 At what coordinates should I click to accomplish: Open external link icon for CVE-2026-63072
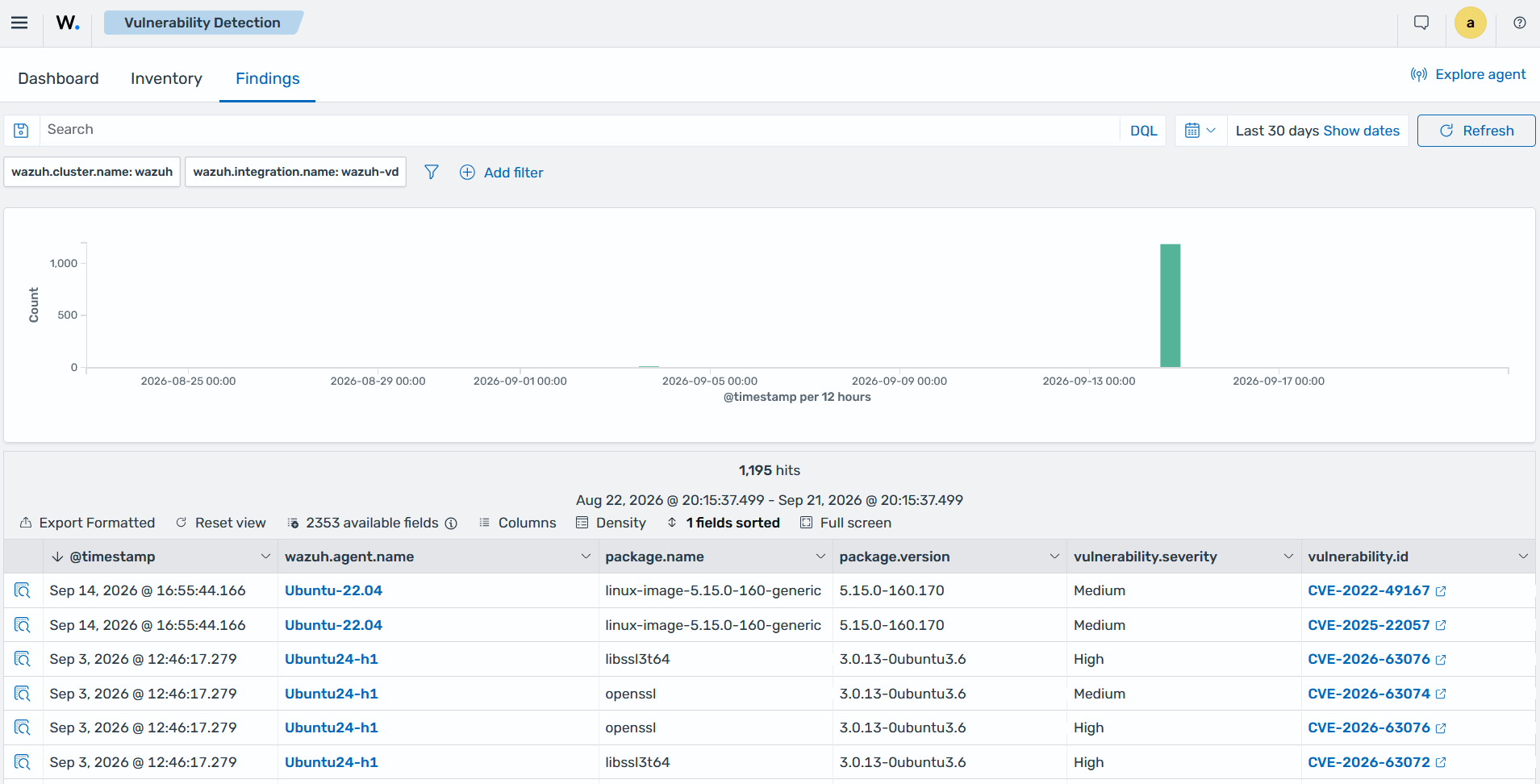(1441, 763)
